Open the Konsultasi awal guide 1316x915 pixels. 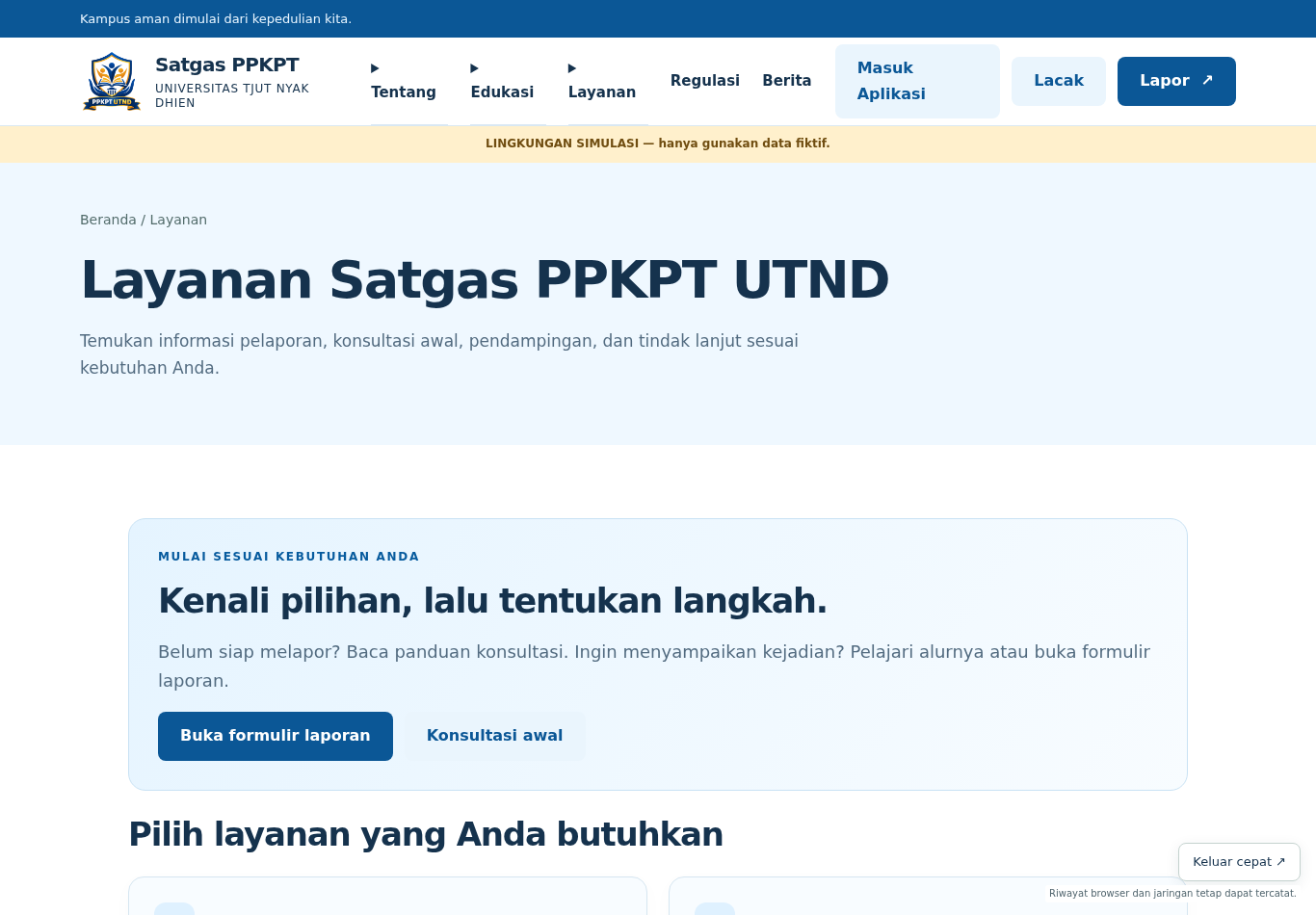(495, 736)
